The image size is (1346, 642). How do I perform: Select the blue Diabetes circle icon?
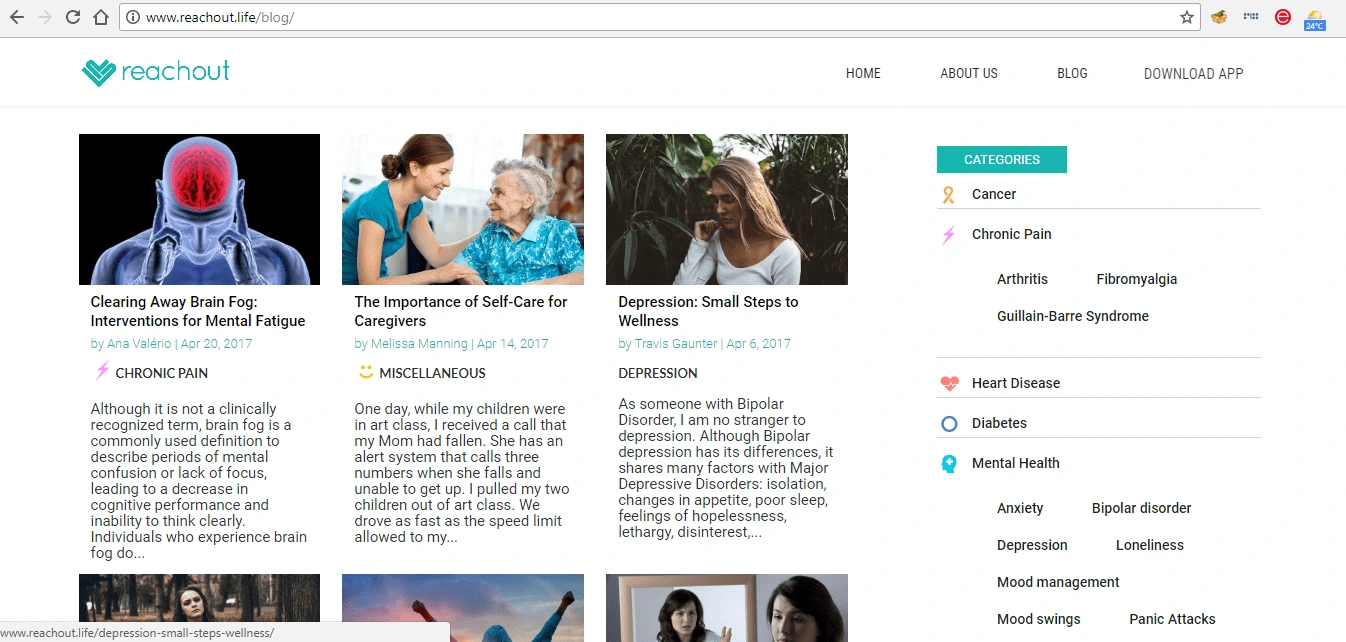click(948, 423)
